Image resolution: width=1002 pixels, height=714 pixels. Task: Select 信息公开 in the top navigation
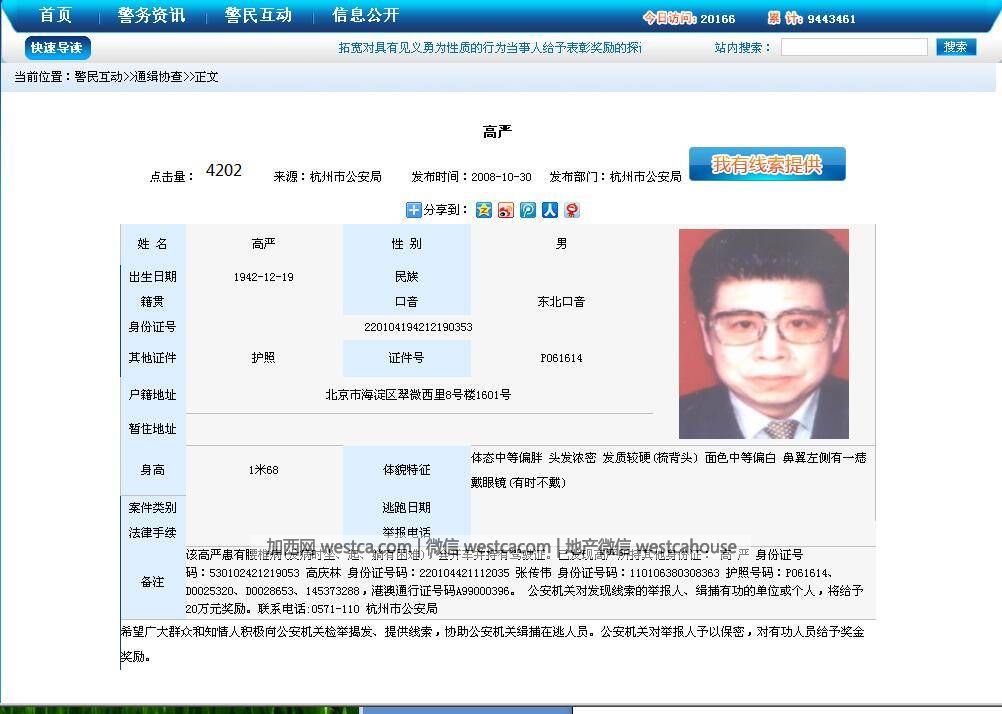click(x=365, y=16)
